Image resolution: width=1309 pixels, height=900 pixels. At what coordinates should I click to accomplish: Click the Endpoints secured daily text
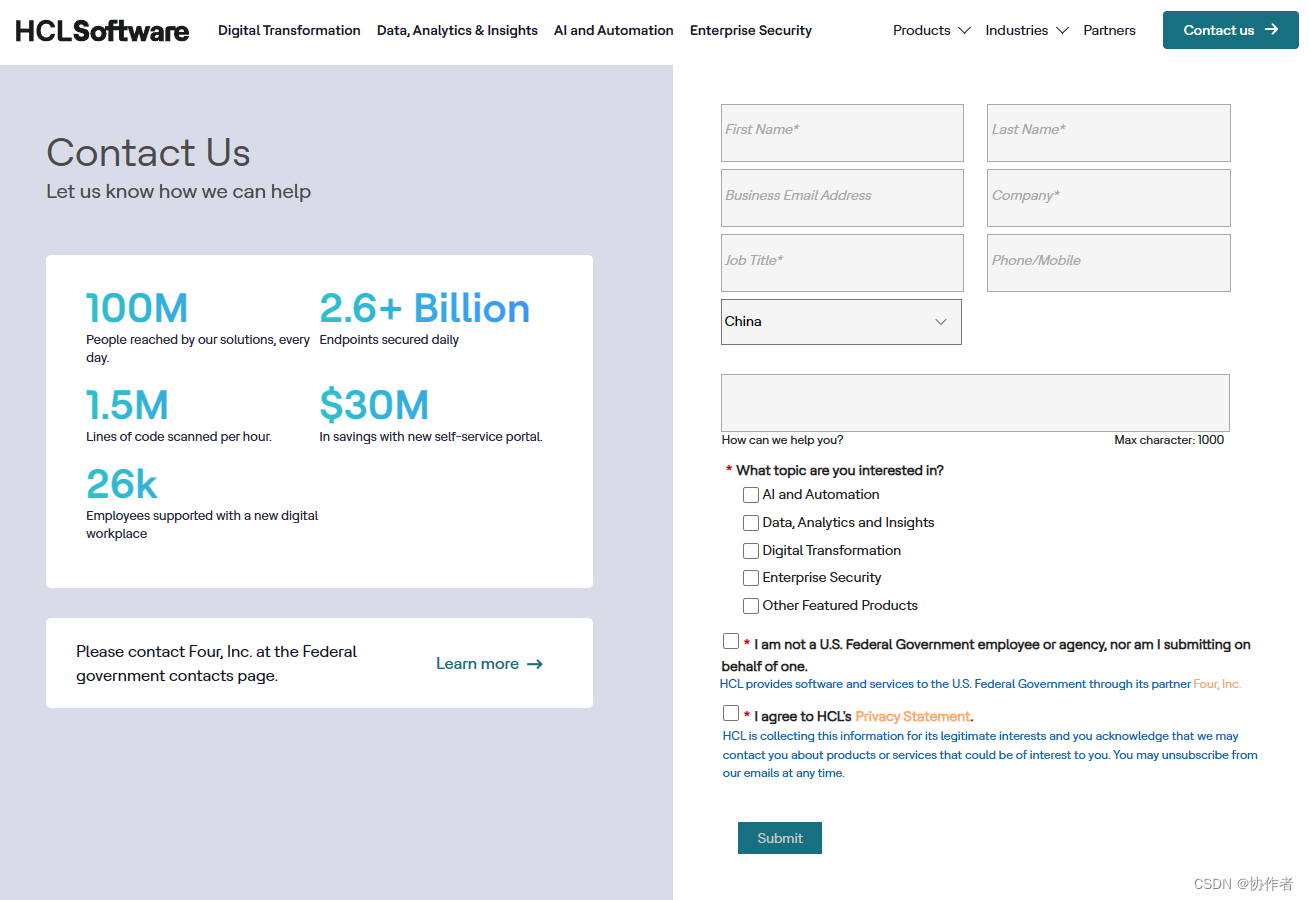(x=389, y=340)
